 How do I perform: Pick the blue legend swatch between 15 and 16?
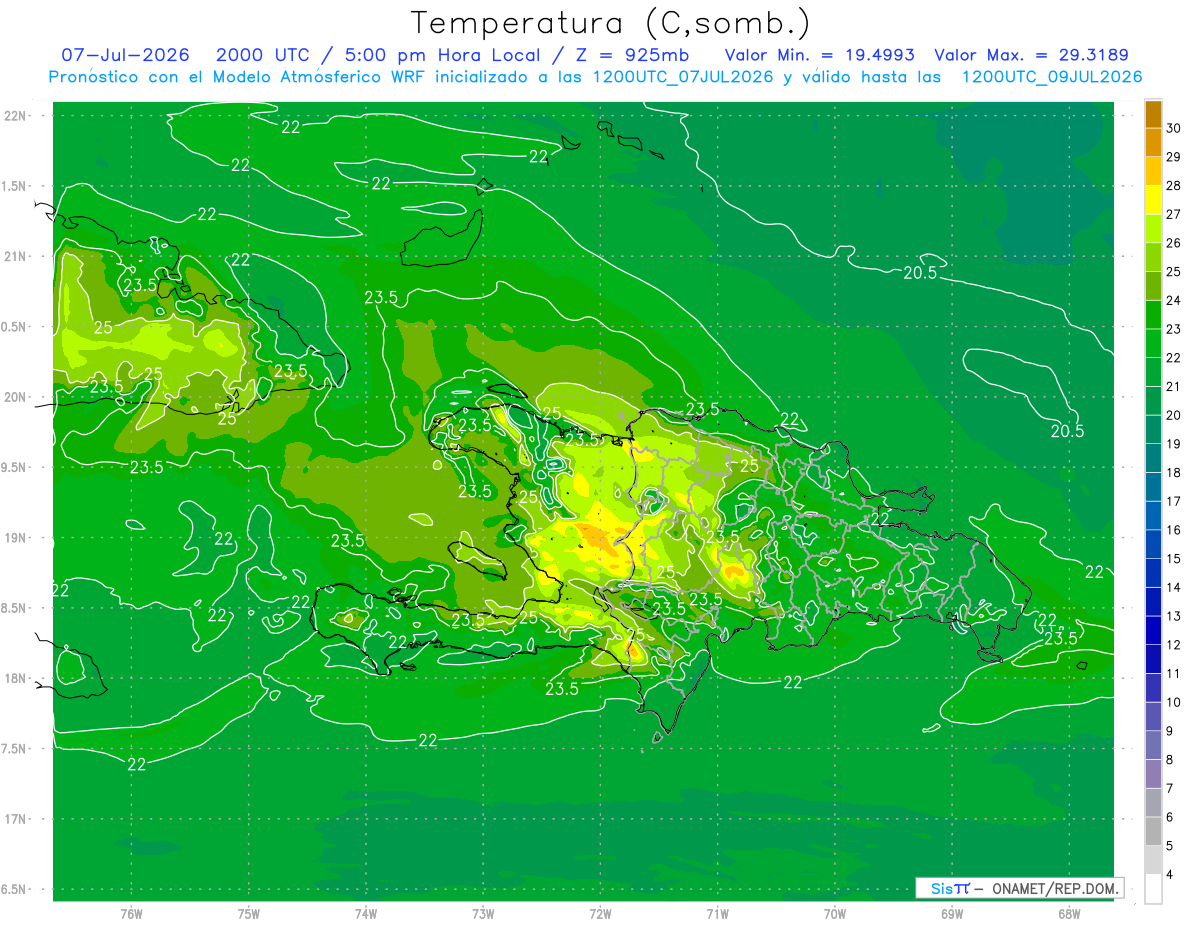pos(1153,545)
